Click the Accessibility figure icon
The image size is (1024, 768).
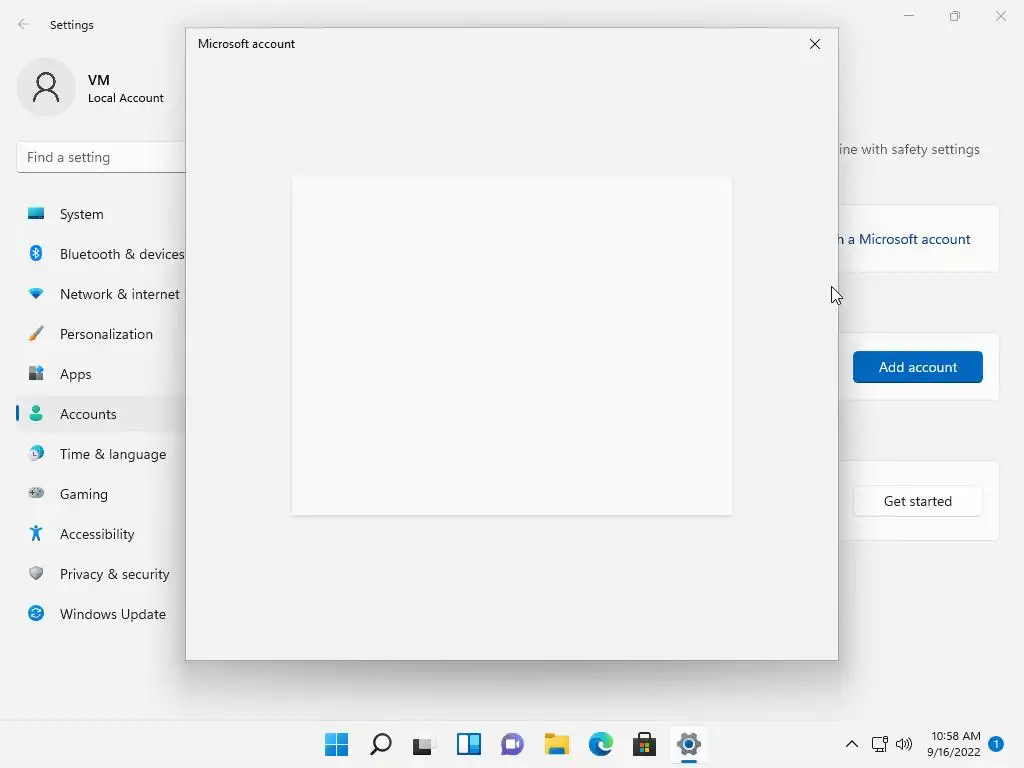[36, 534]
